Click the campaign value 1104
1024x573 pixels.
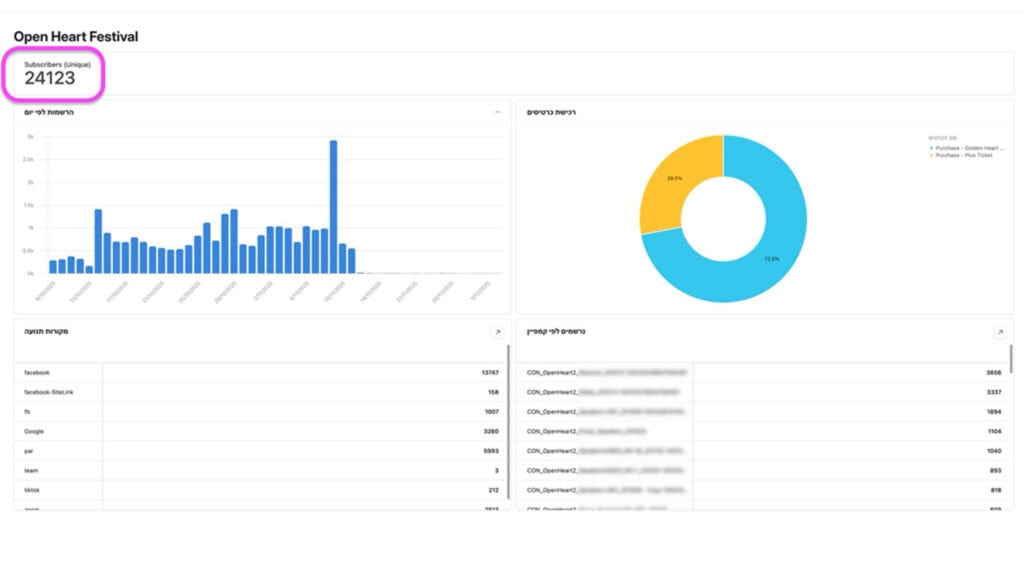pyautogui.click(x=995, y=431)
